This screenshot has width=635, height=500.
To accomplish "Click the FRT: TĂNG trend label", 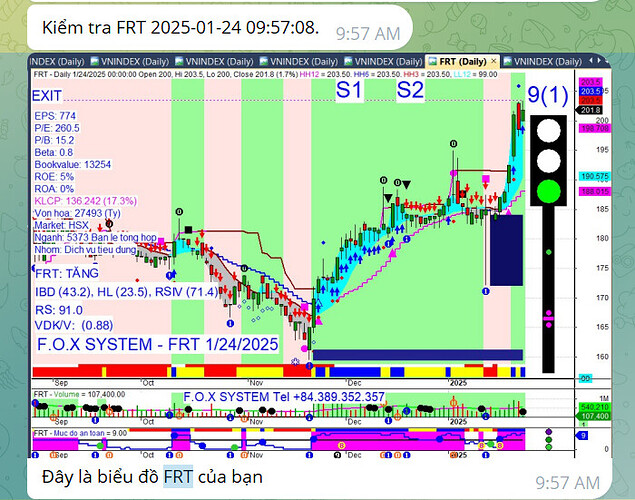I will [x=67, y=273].
